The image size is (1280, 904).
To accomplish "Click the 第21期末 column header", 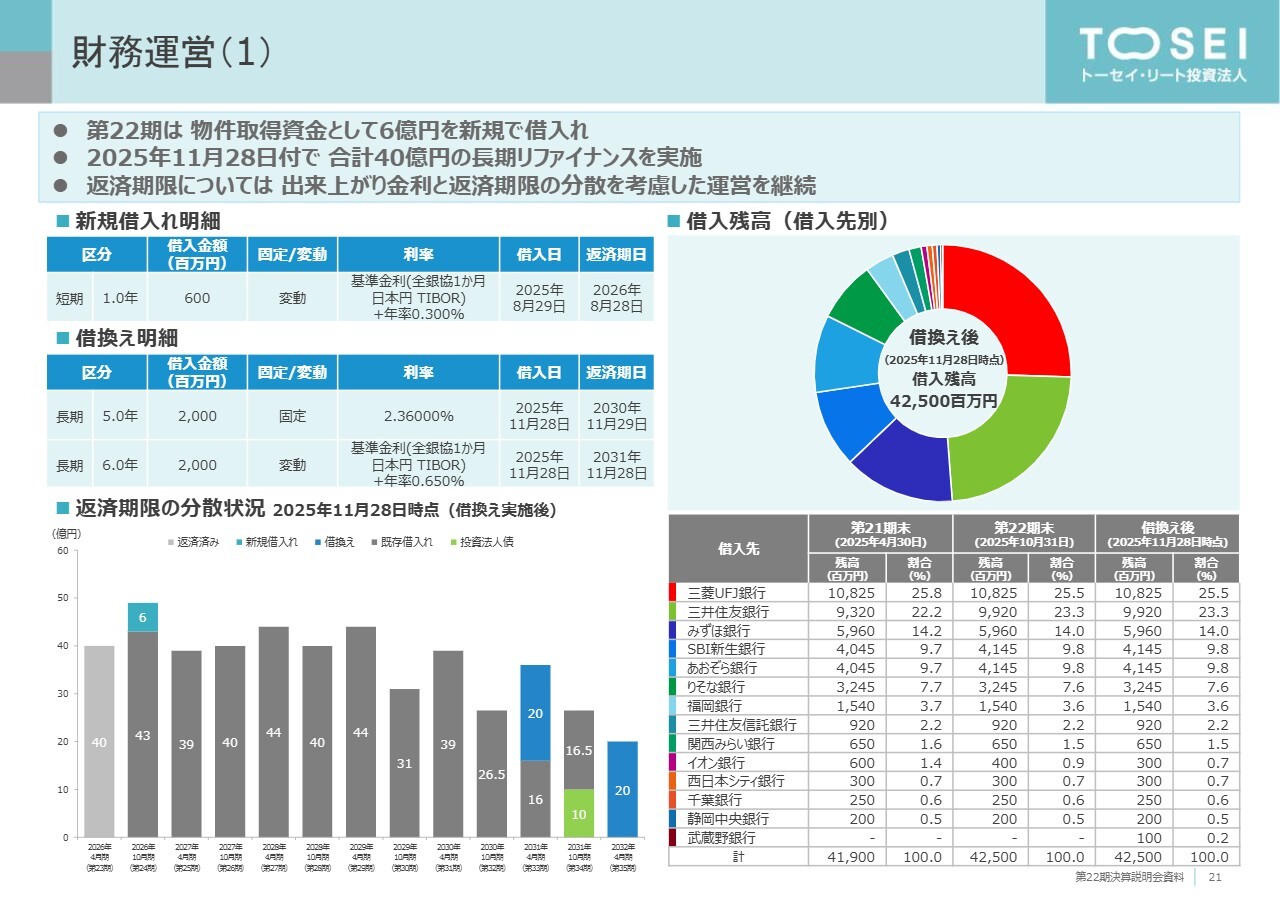I will click(x=880, y=533).
